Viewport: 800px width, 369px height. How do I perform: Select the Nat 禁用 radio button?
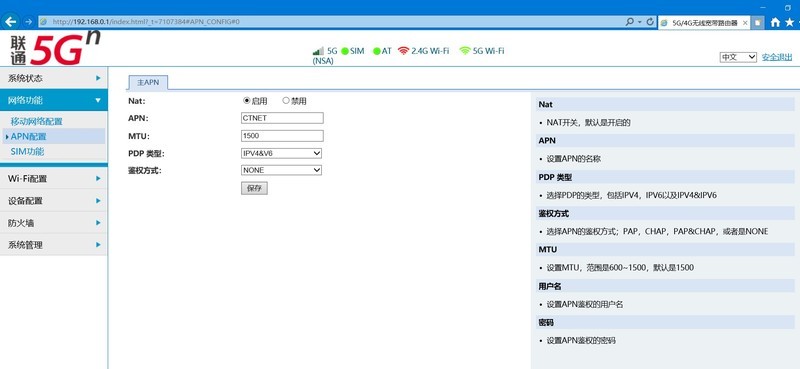pos(286,101)
